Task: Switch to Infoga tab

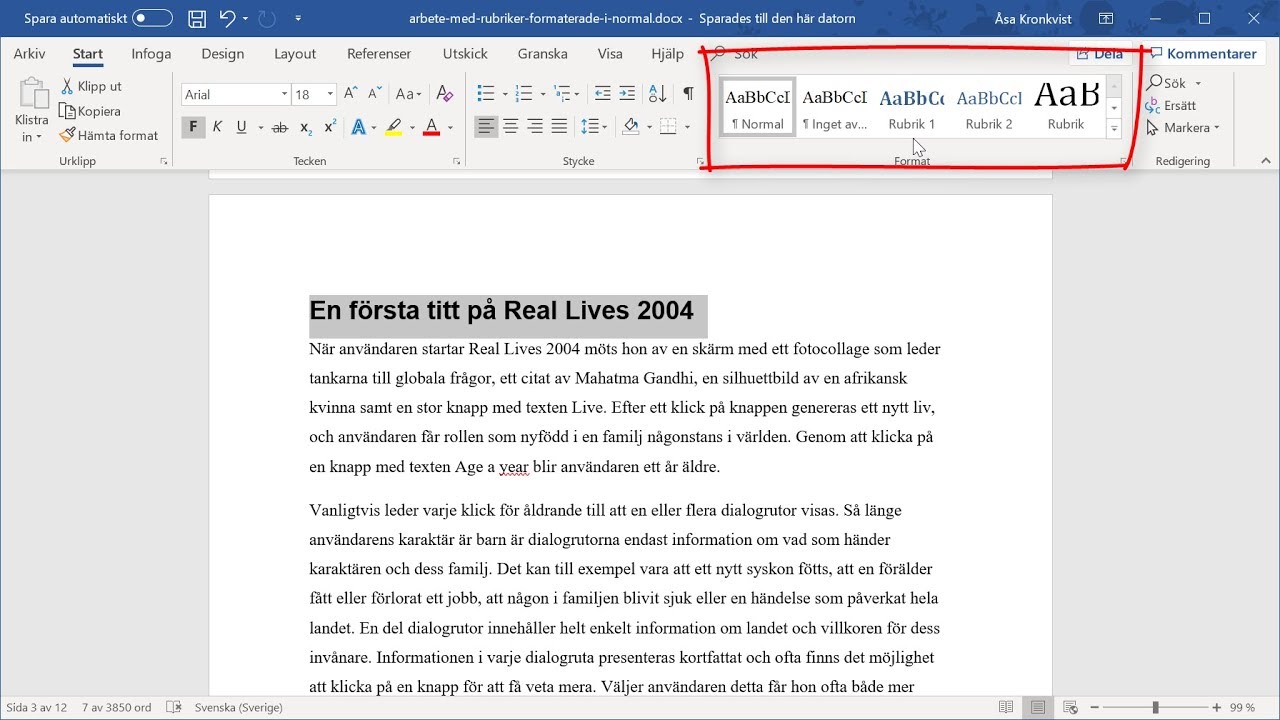Action: 151,54
